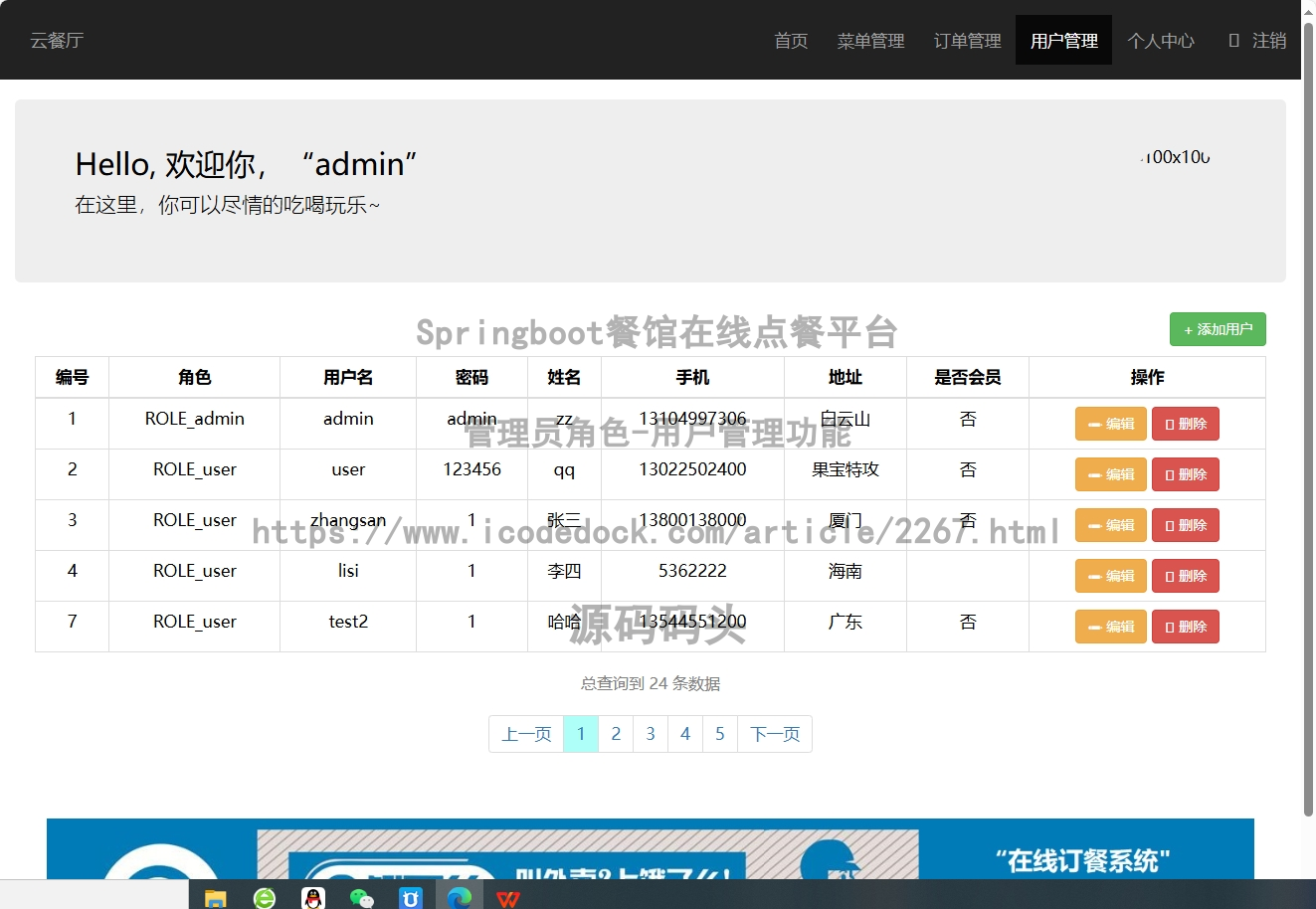Edit the admin user row

tap(1111, 424)
